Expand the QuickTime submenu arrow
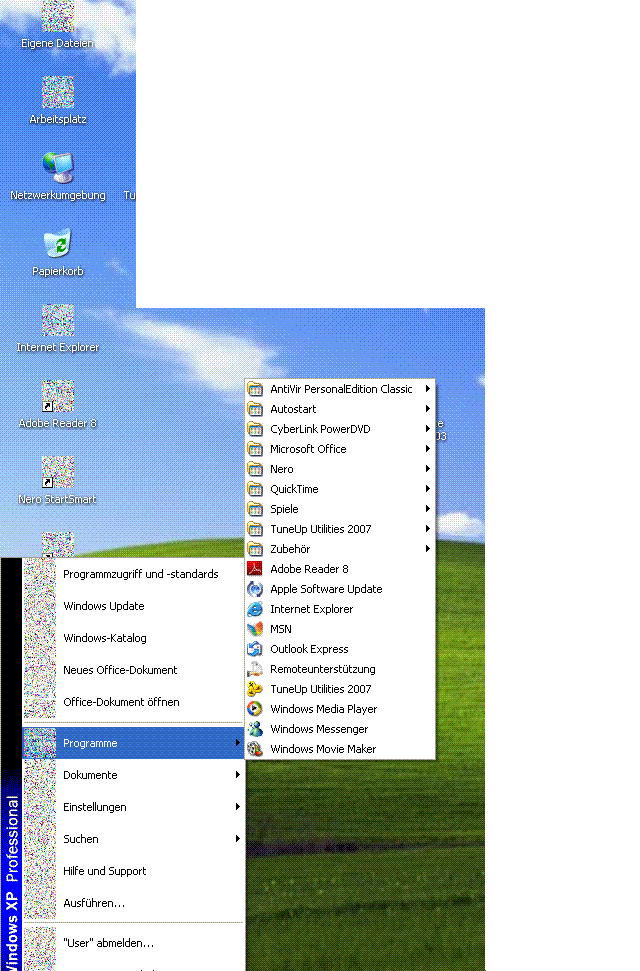640x971 pixels. (427, 489)
